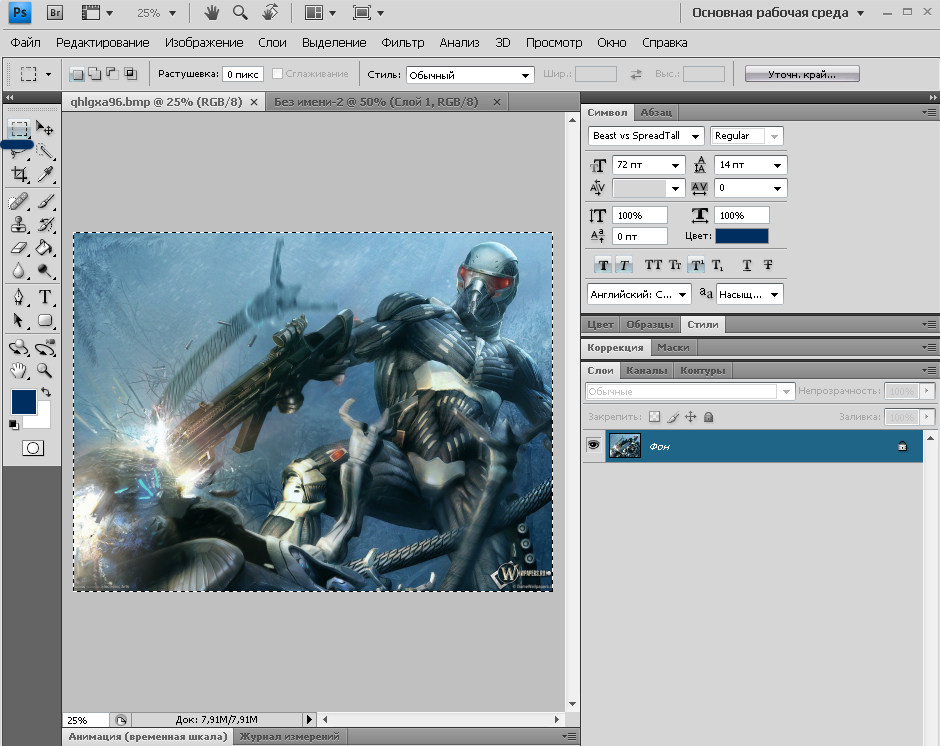Toggle underline text style in Символ panel
The image size is (940, 746).
(x=747, y=265)
